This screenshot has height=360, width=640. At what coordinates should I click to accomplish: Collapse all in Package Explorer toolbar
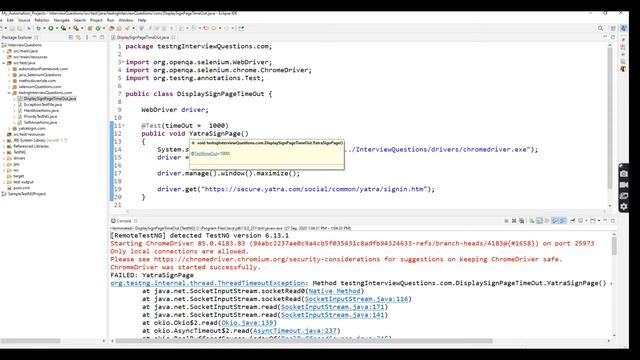[x=71, y=37]
